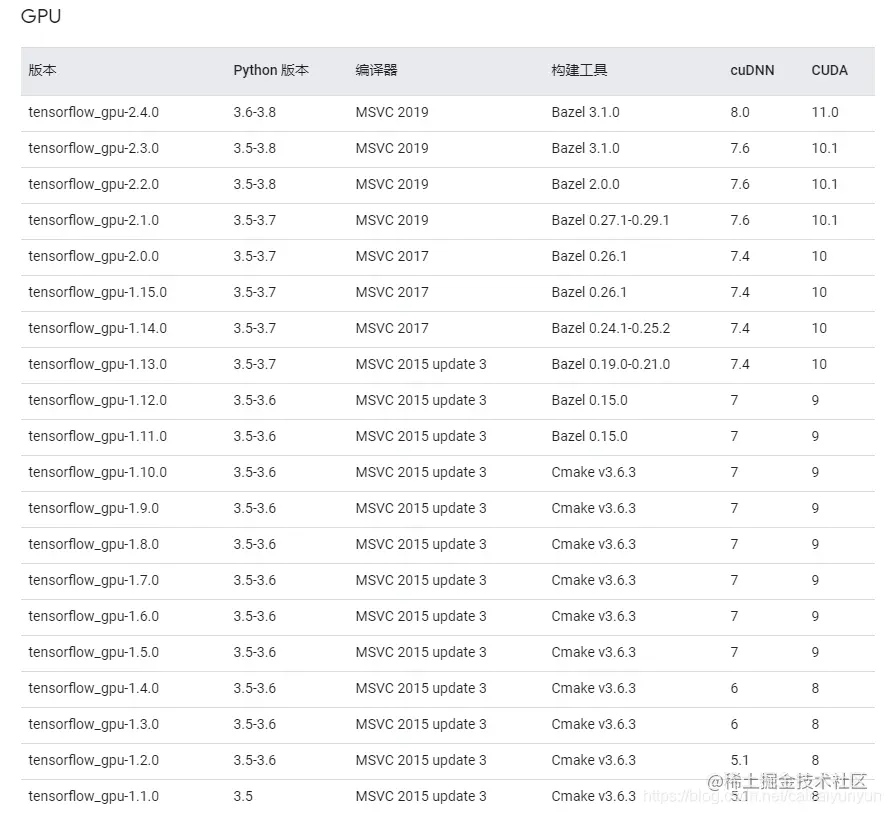
Task: Click CUDA '9' in the tensorflow_gpu-1.6.0 row
Action: click(x=815, y=616)
